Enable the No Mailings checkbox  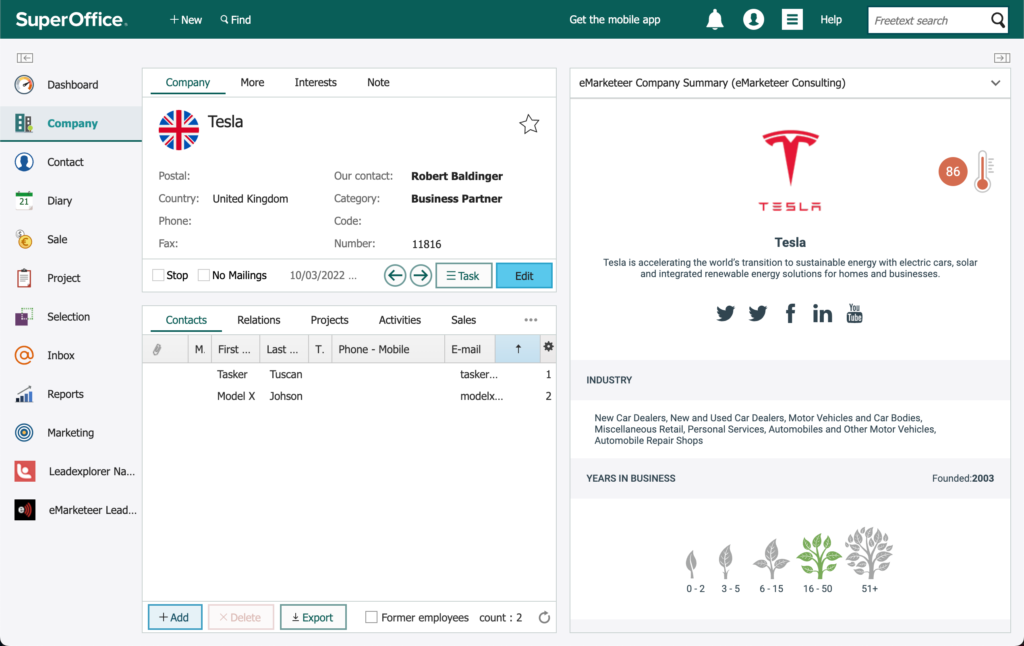204,275
